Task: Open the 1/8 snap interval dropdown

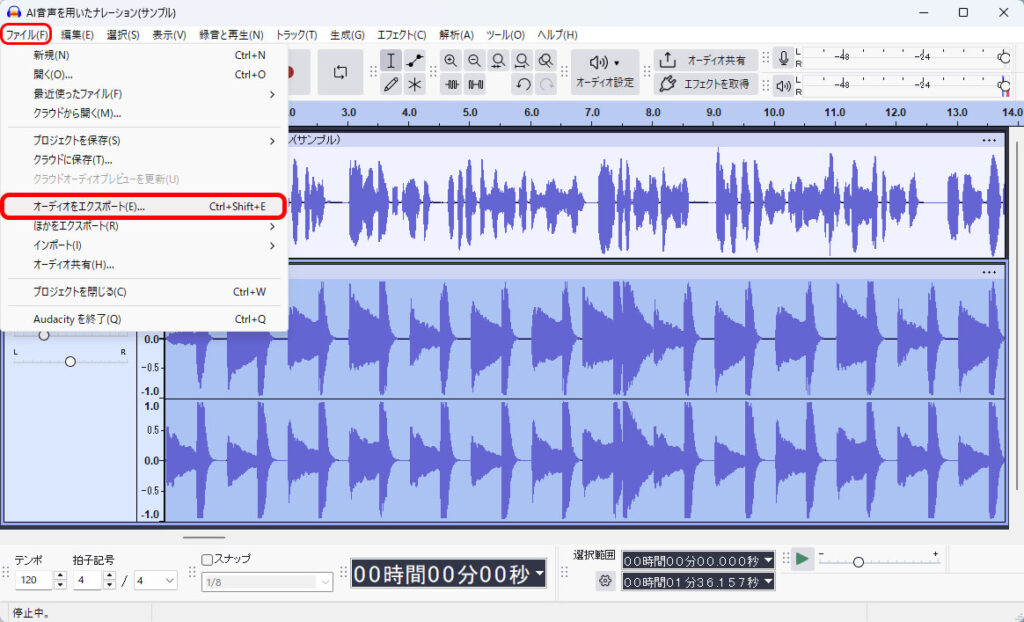Action: (x=267, y=581)
